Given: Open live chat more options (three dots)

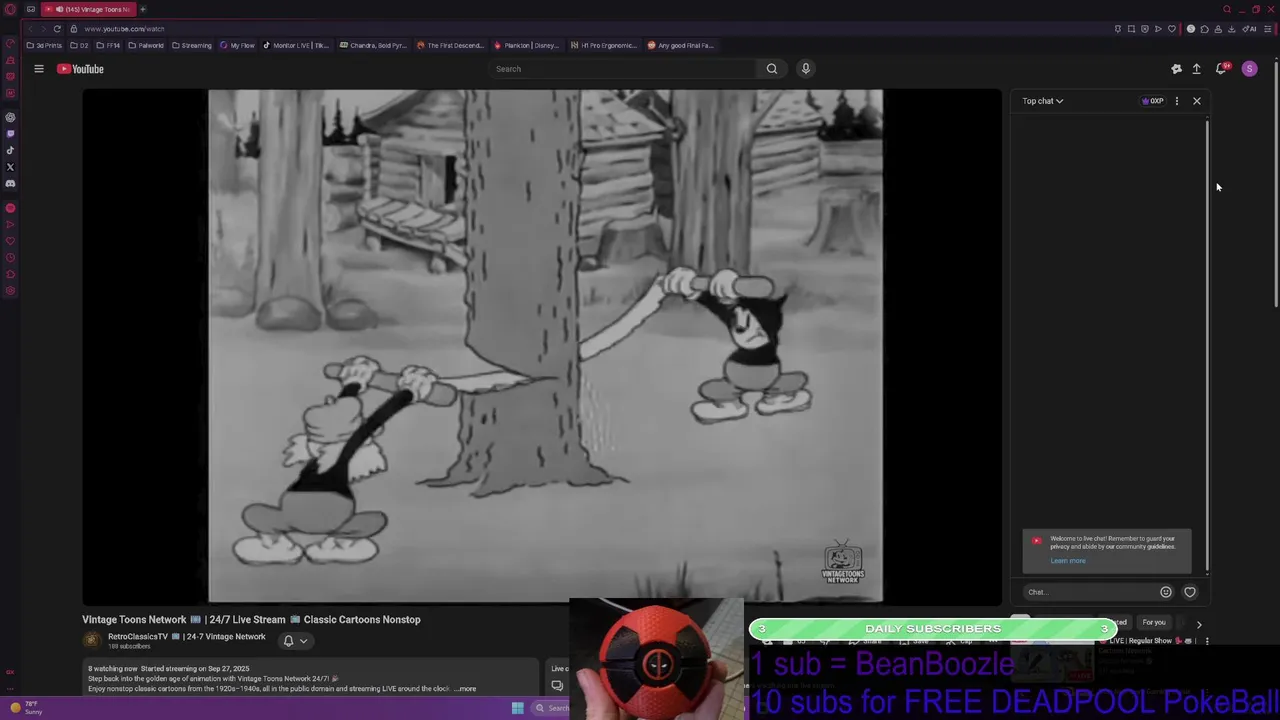Looking at the screenshot, I should pyautogui.click(x=1177, y=101).
